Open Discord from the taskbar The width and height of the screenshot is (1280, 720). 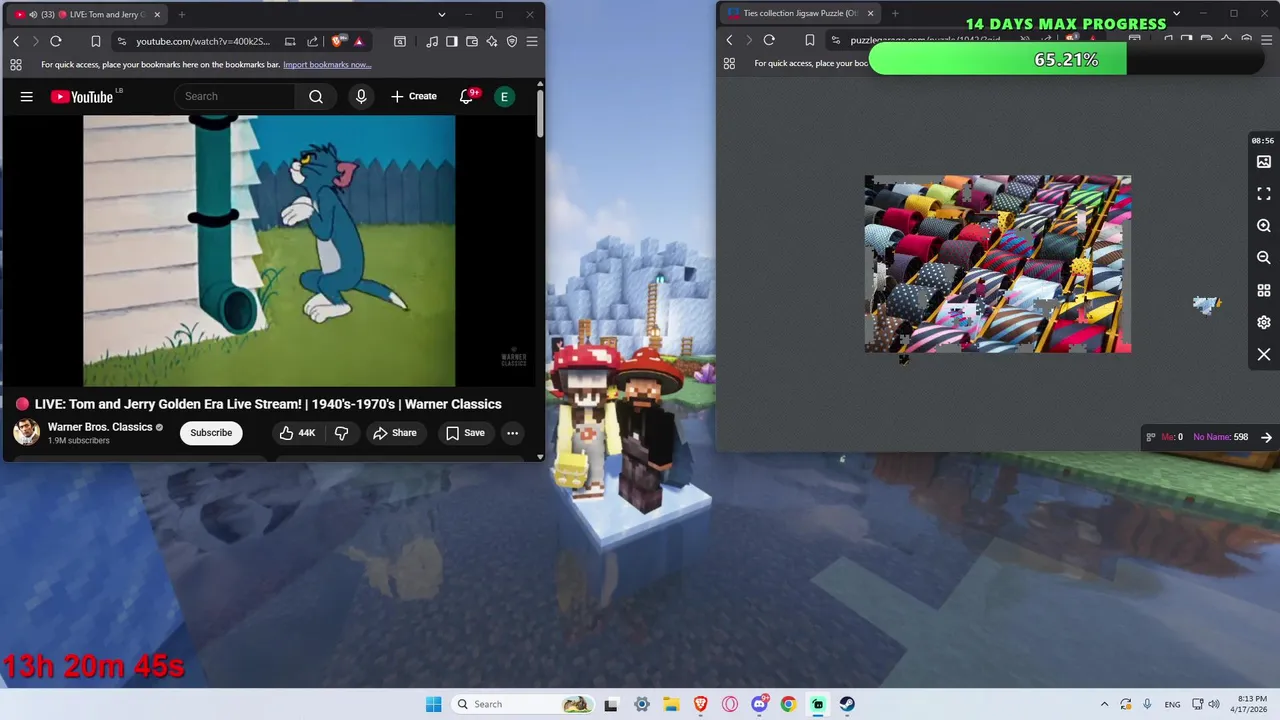click(x=759, y=704)
